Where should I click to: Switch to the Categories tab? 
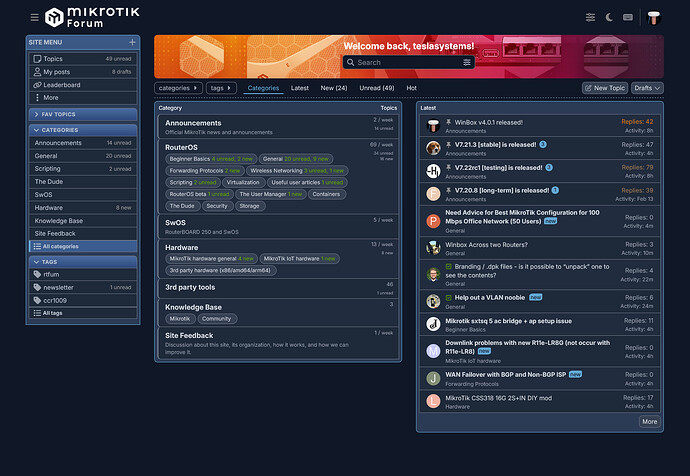click(263, 88)
